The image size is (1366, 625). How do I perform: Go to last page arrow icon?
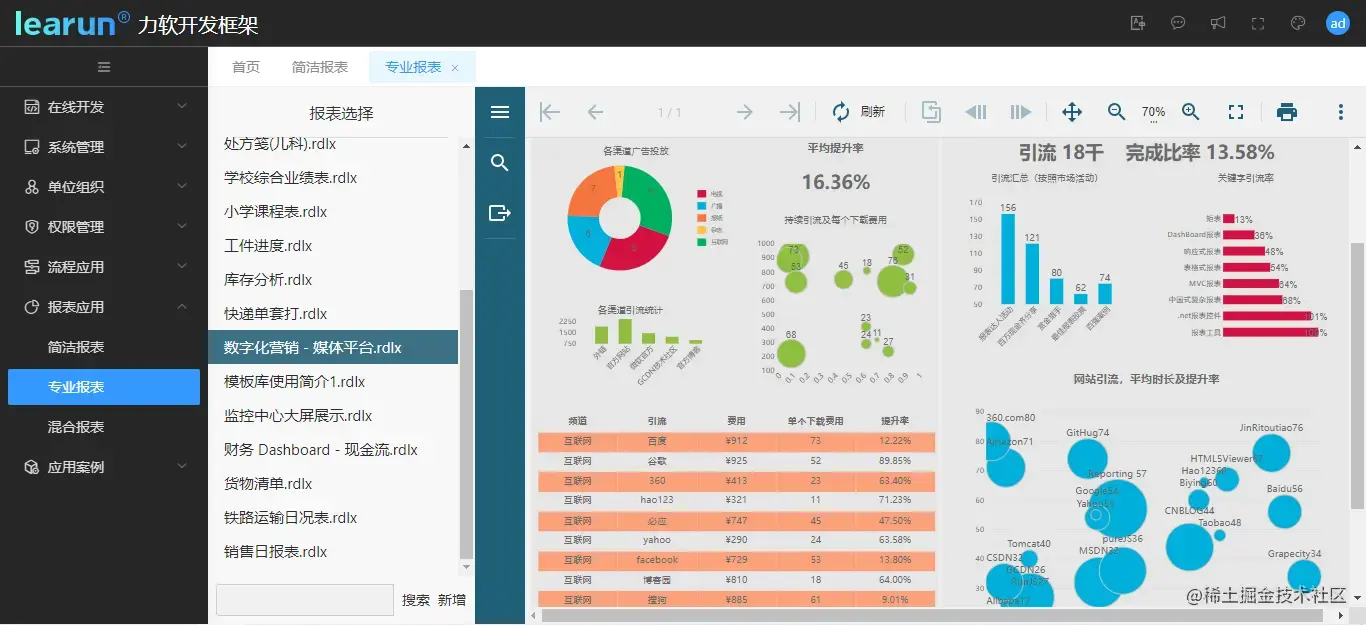[790, 112]
